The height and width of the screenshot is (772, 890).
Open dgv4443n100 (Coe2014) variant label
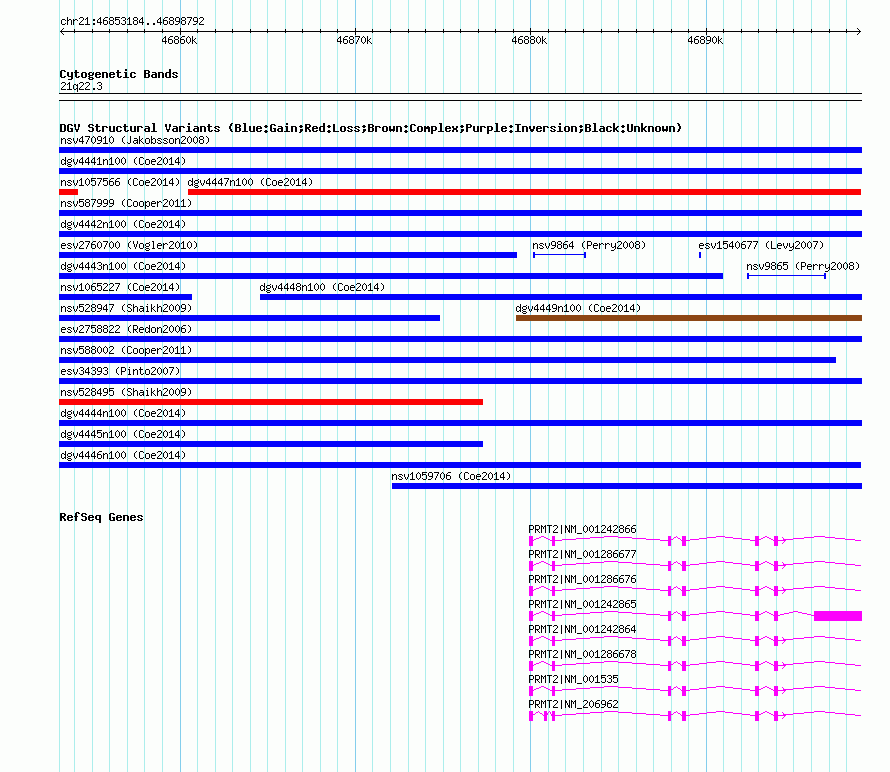coord(123,266)
